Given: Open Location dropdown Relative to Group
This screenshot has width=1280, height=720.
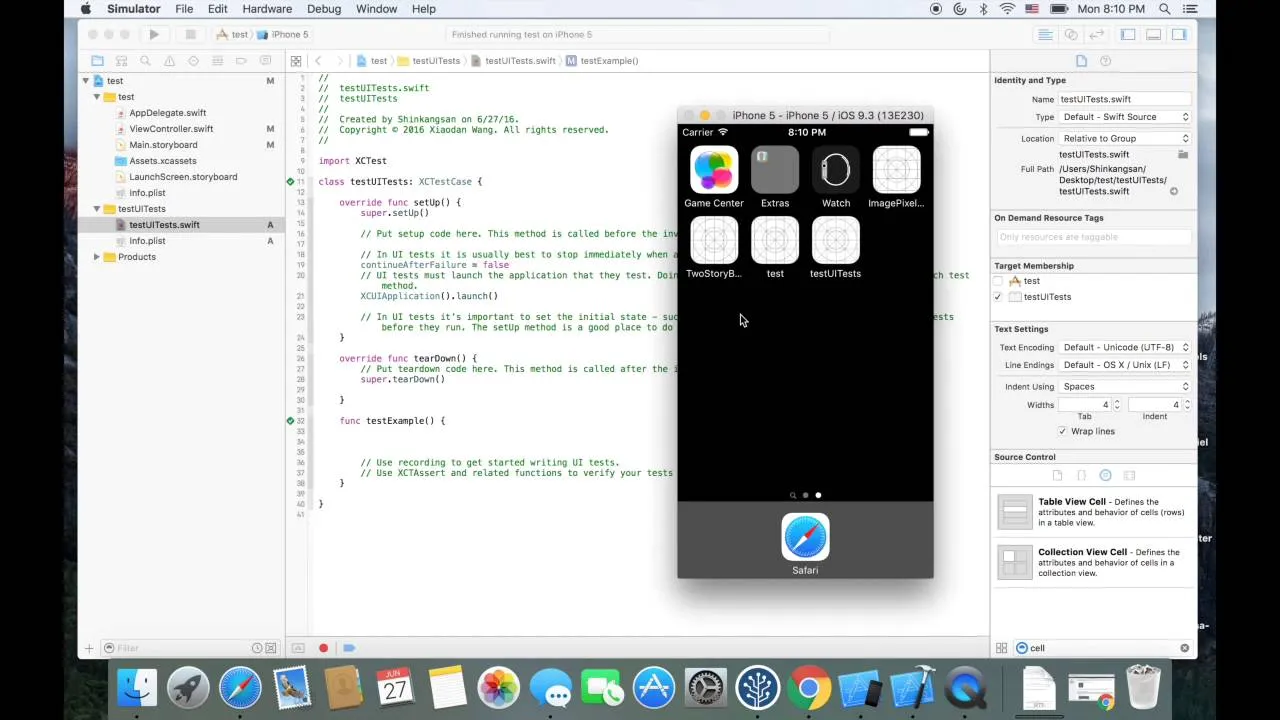Looking at the screenshot, I should click(1125, 139).
